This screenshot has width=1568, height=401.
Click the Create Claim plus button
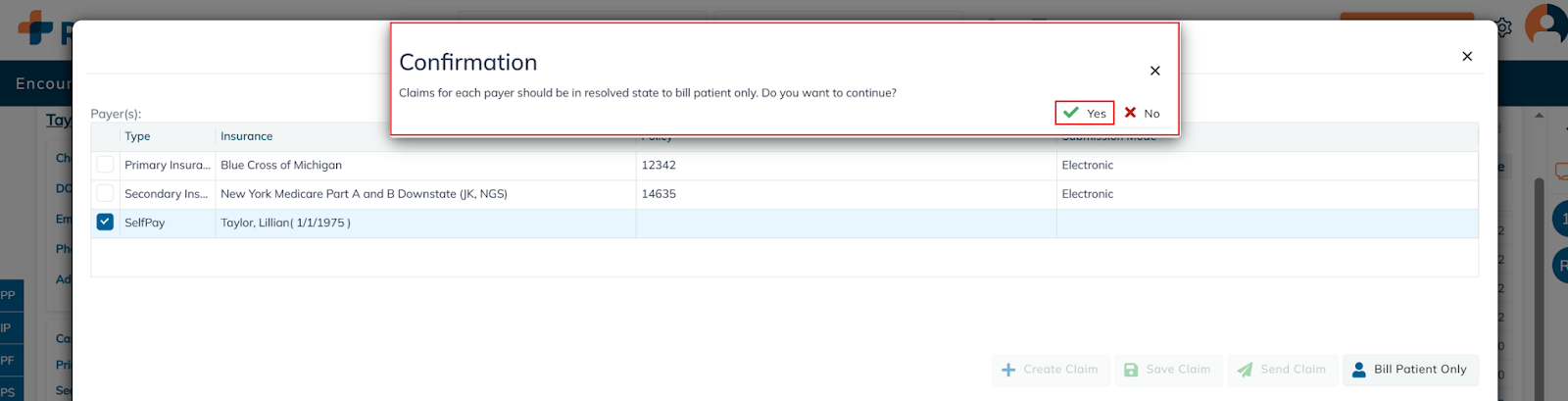click(1051, 370)
